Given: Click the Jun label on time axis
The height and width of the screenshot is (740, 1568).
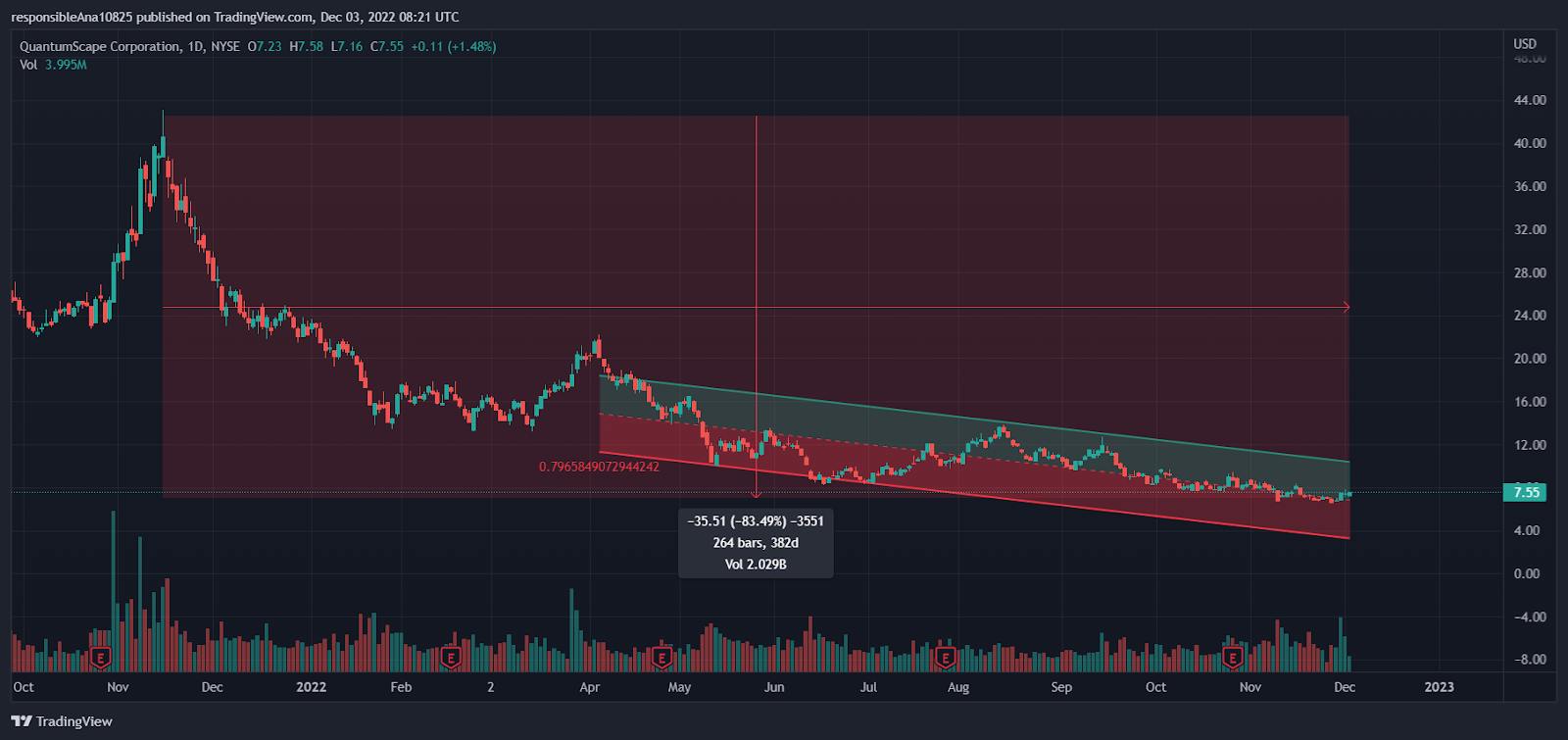Looking at the screenshot, I should tap(774, 687).
